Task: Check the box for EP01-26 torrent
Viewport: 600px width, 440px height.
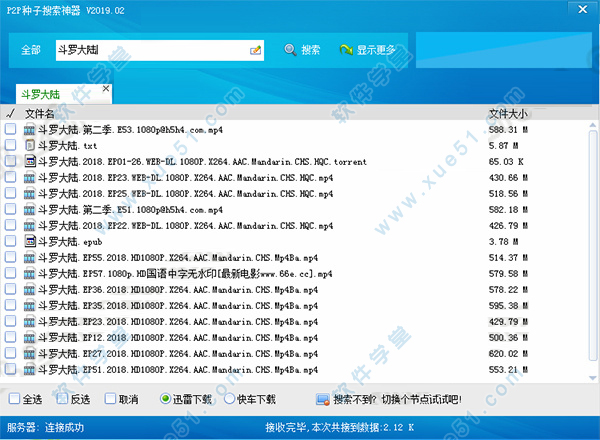Action: coord(11,161)
